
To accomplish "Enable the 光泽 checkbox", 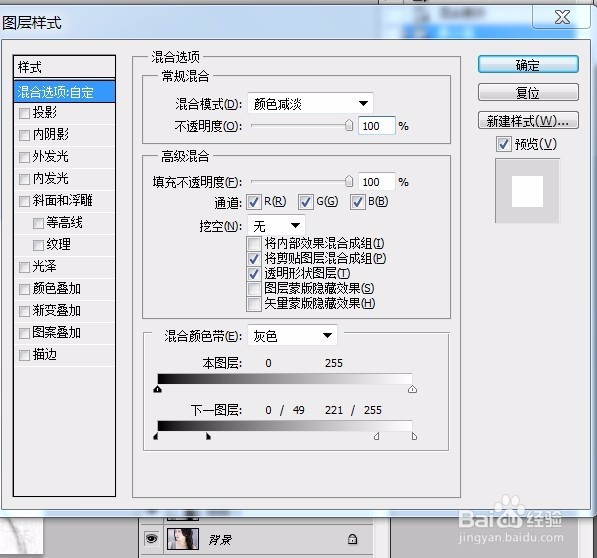I will 24,267.
